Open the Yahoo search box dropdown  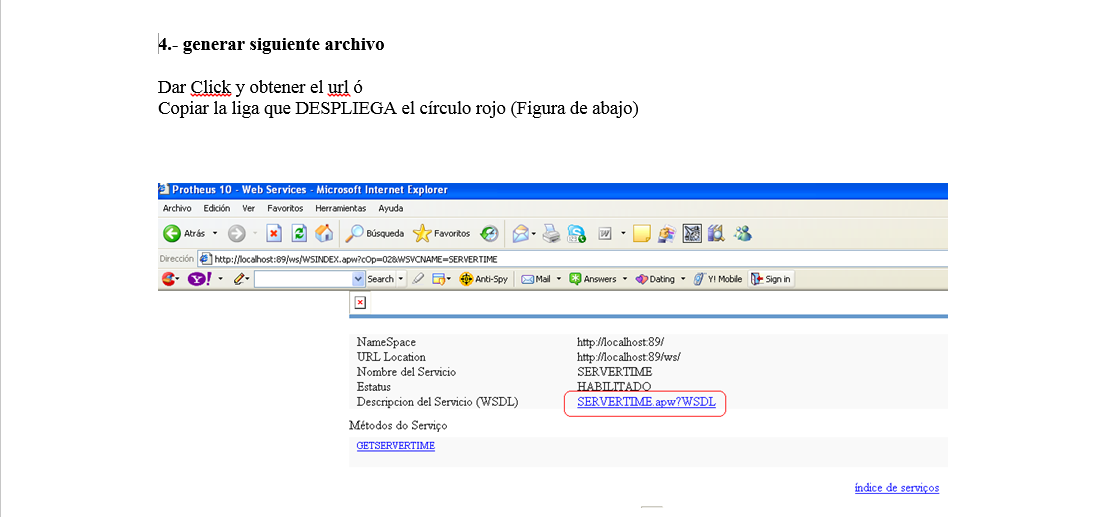coord(358,279)
